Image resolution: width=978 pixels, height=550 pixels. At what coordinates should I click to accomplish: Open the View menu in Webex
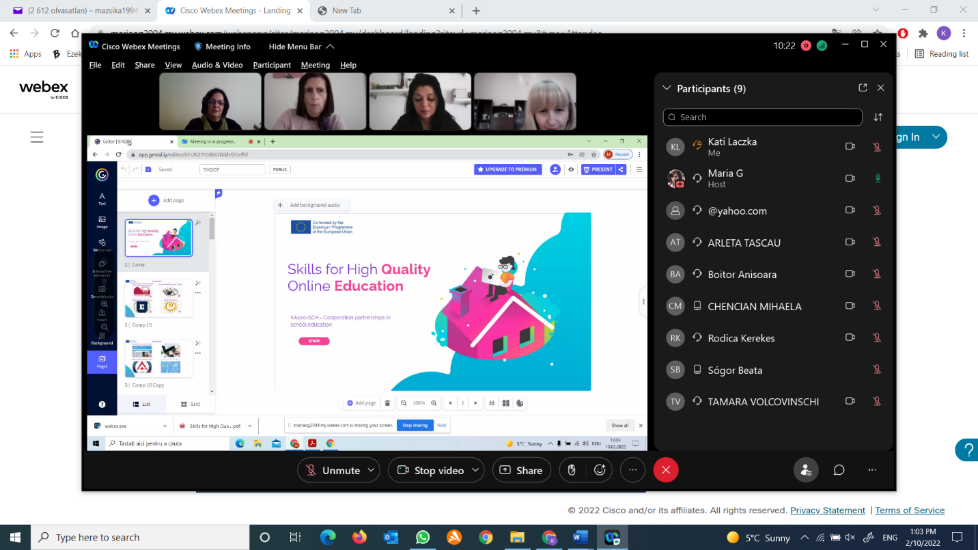click(173, 65)
